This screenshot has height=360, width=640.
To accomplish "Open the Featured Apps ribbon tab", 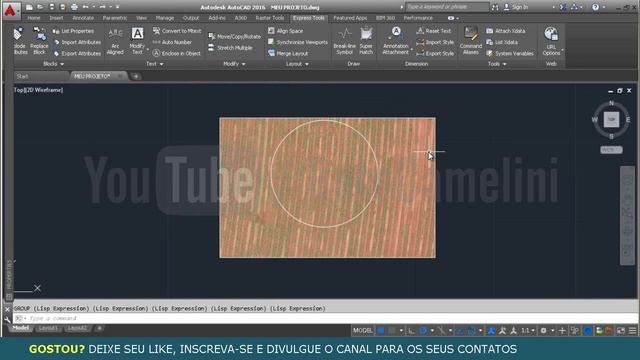I will [350, 18].
